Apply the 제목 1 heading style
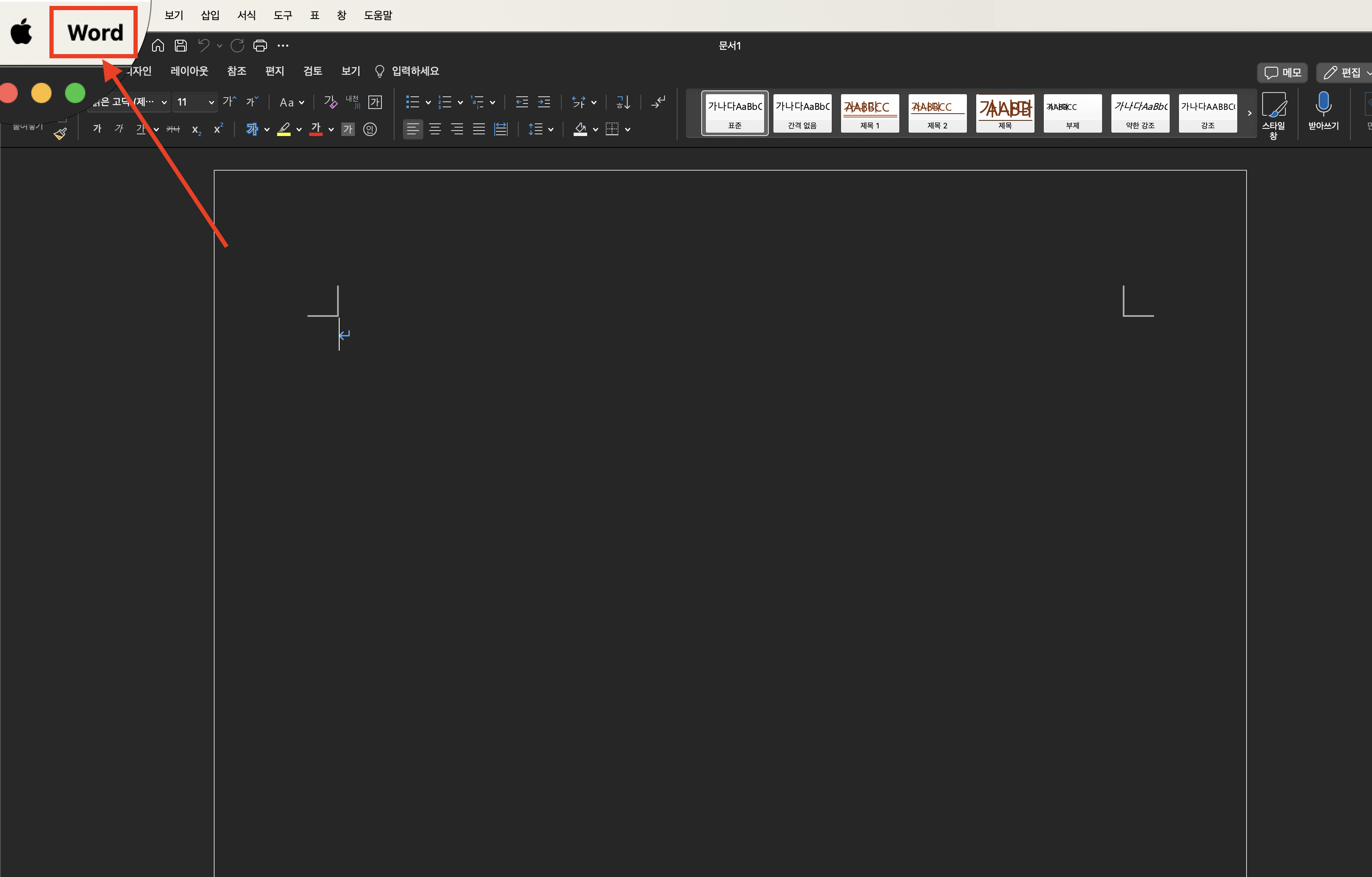The width and height of the screenshot is (1372, 877). coord(869,113)
